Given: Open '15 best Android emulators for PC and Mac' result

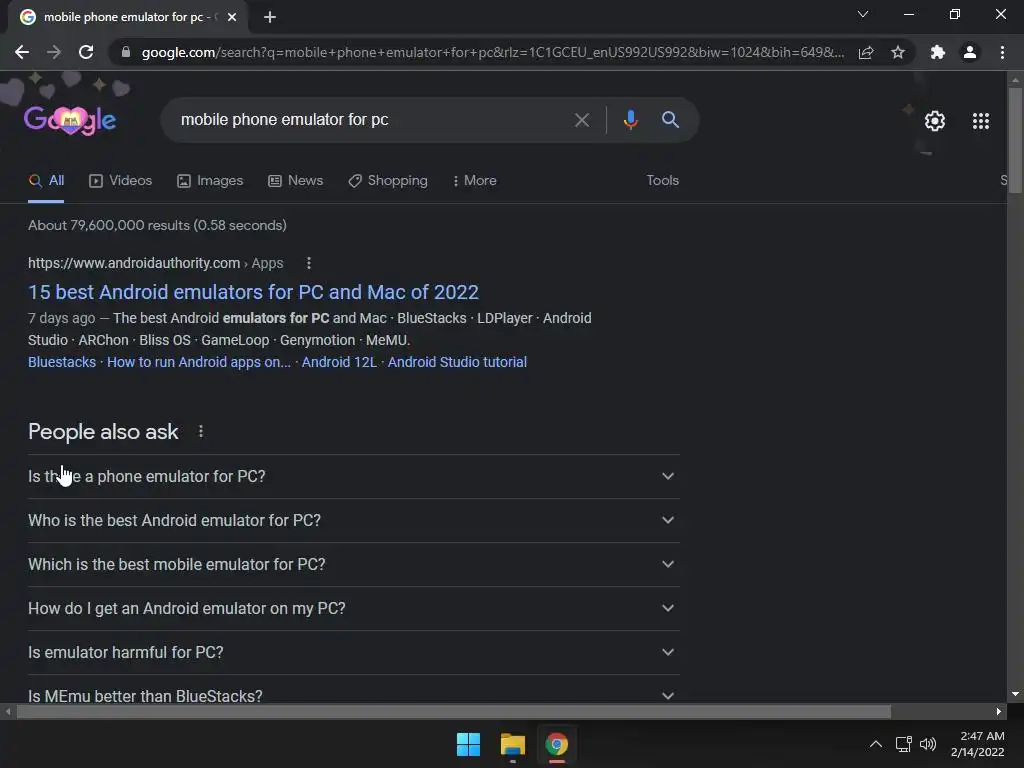Looking at the screenshot, I should pyautogui.click(x=253, y=292).
